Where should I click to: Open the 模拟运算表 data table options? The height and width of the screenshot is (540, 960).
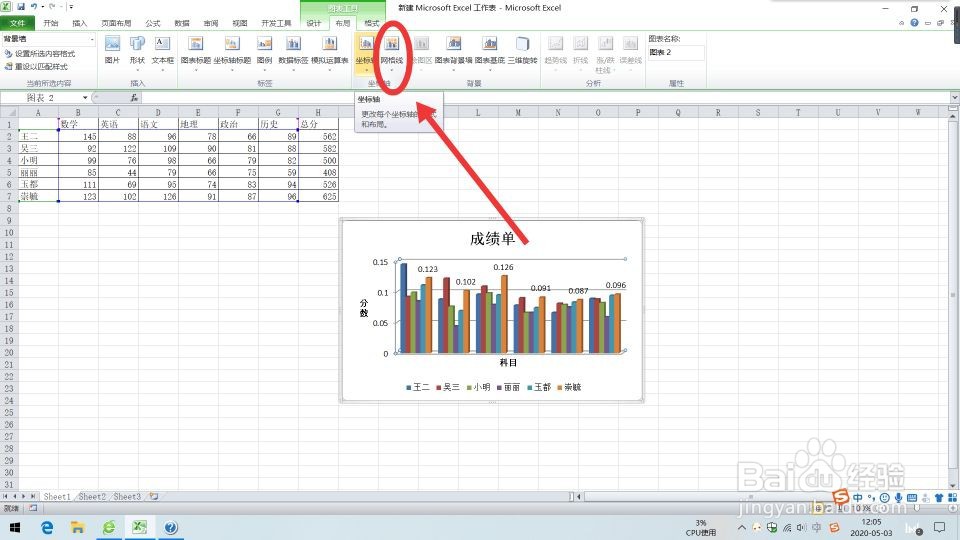coord(329,52)
